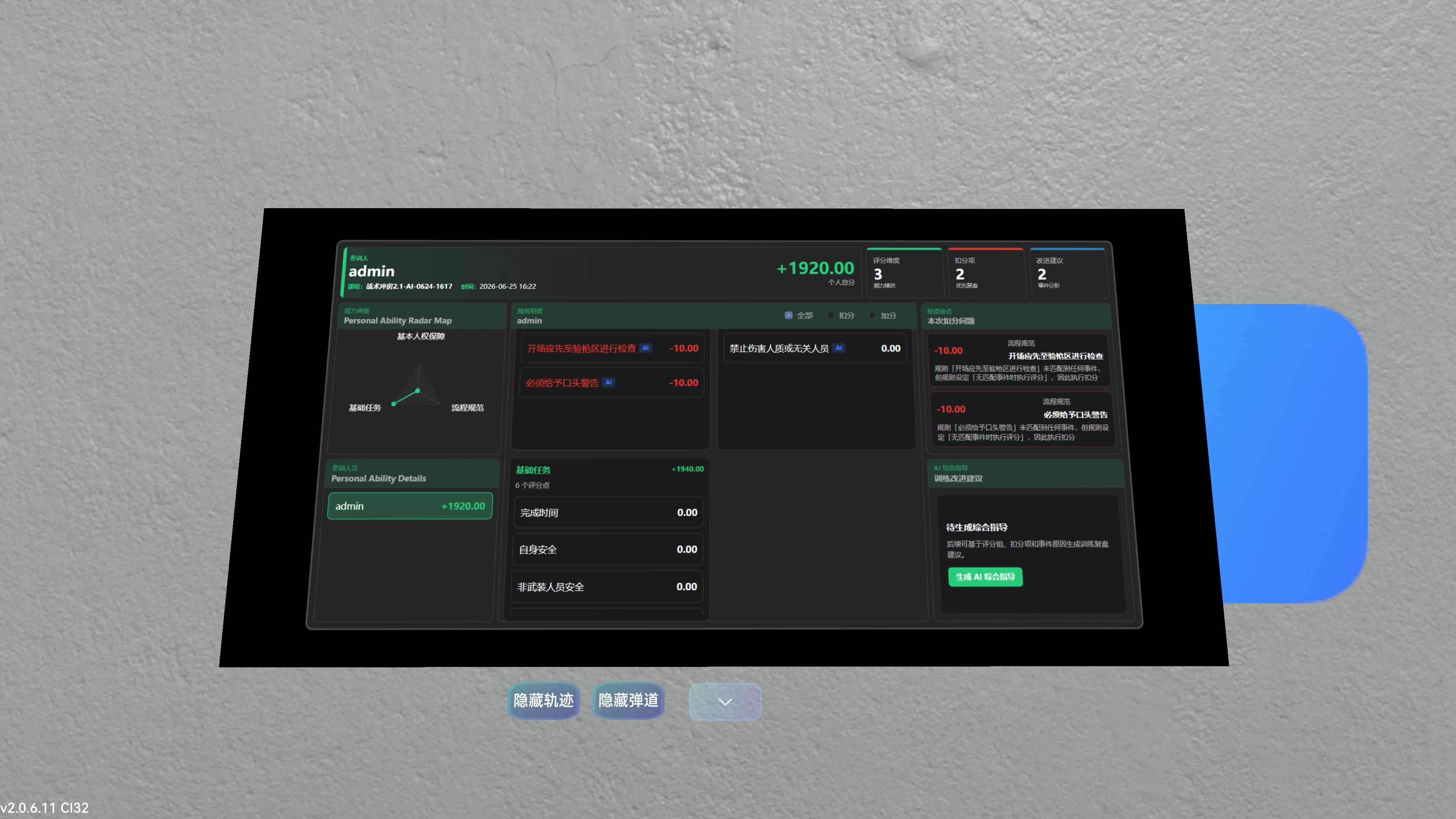The image size is (1456, 819).
Task: Select the 扣分 filter radio button
Action: [830, 315]
